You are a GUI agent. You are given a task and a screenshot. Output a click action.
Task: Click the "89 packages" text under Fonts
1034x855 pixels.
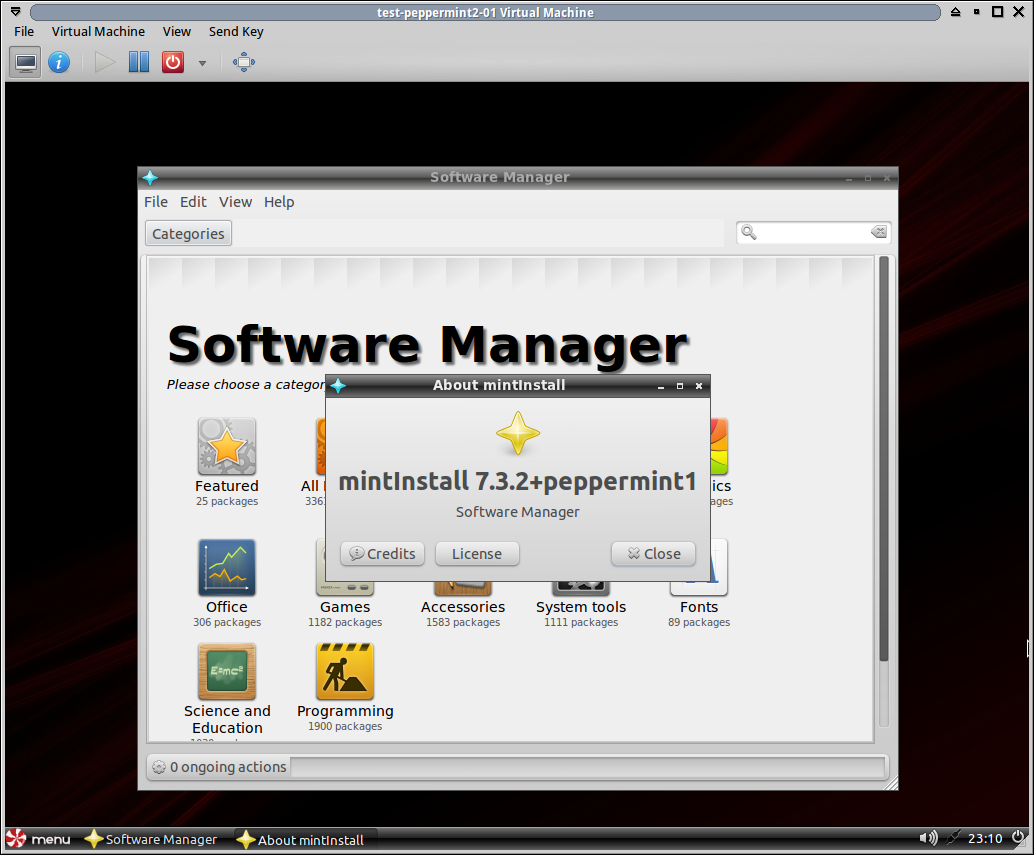[x=699, y=622]
